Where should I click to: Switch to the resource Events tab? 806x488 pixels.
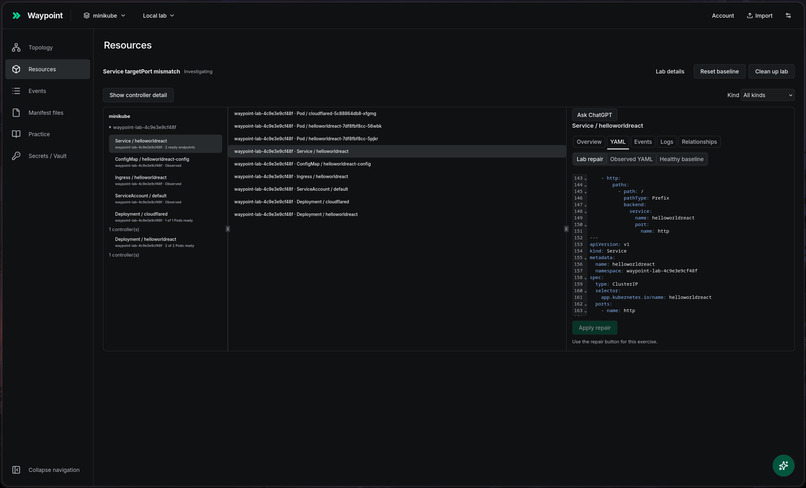coord(643,142)
